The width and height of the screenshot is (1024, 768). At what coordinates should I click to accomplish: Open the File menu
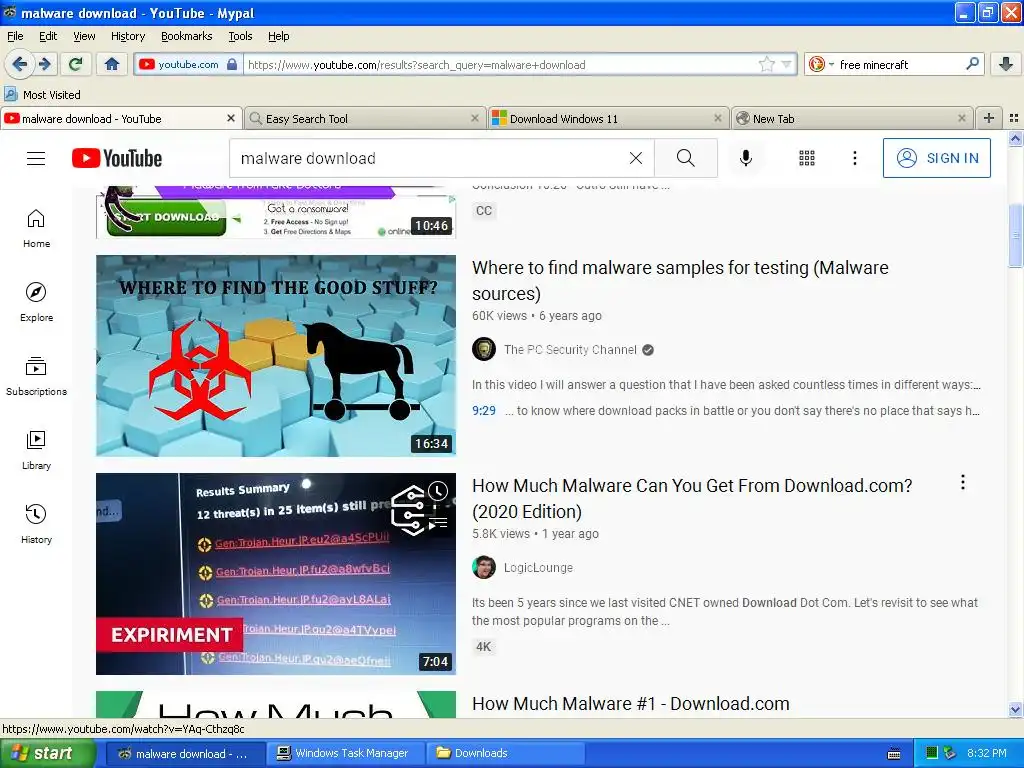pyautogui.click(x=15, y=36)
